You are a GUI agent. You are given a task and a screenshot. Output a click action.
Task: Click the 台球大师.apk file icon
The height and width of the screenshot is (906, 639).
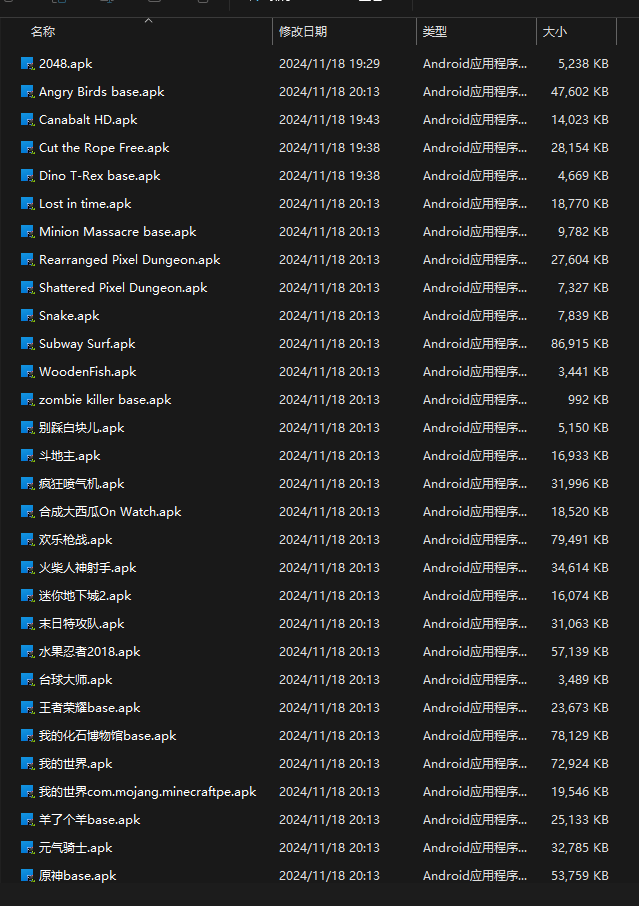point(28,680)
